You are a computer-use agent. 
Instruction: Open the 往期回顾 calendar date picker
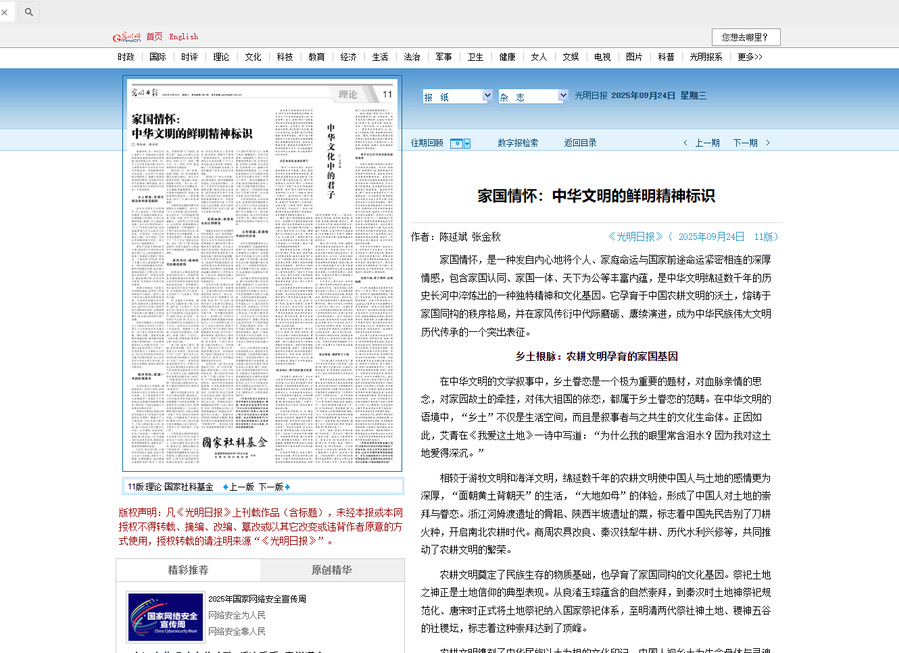click(x=460, y=143)
